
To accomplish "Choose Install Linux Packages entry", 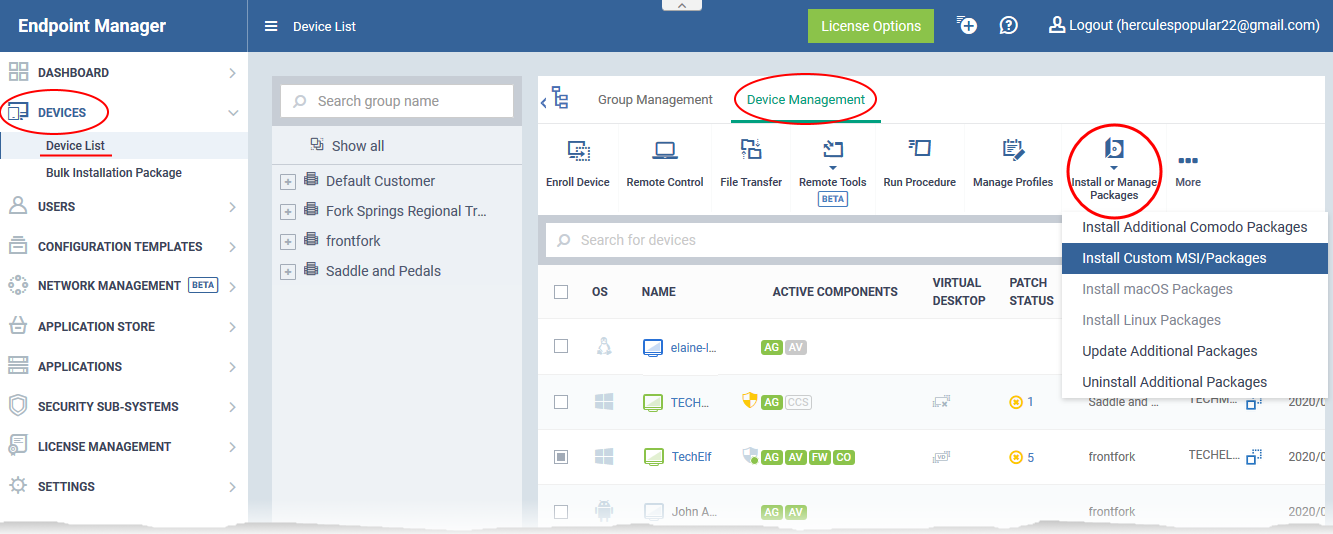I will pos(1195,320).
